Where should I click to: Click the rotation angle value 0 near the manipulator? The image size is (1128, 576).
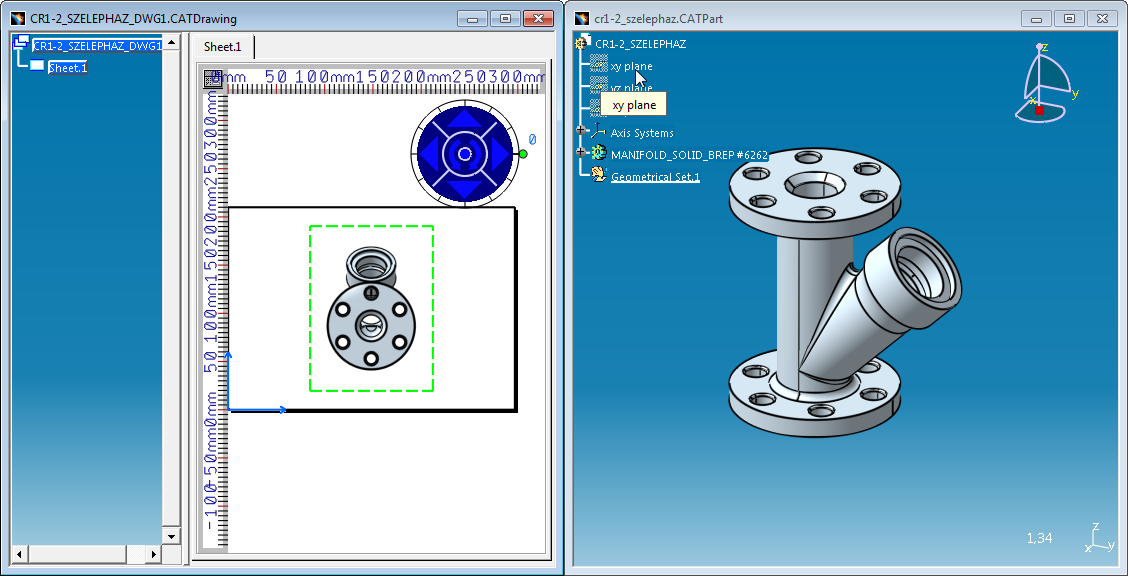[x=532, y=140]
